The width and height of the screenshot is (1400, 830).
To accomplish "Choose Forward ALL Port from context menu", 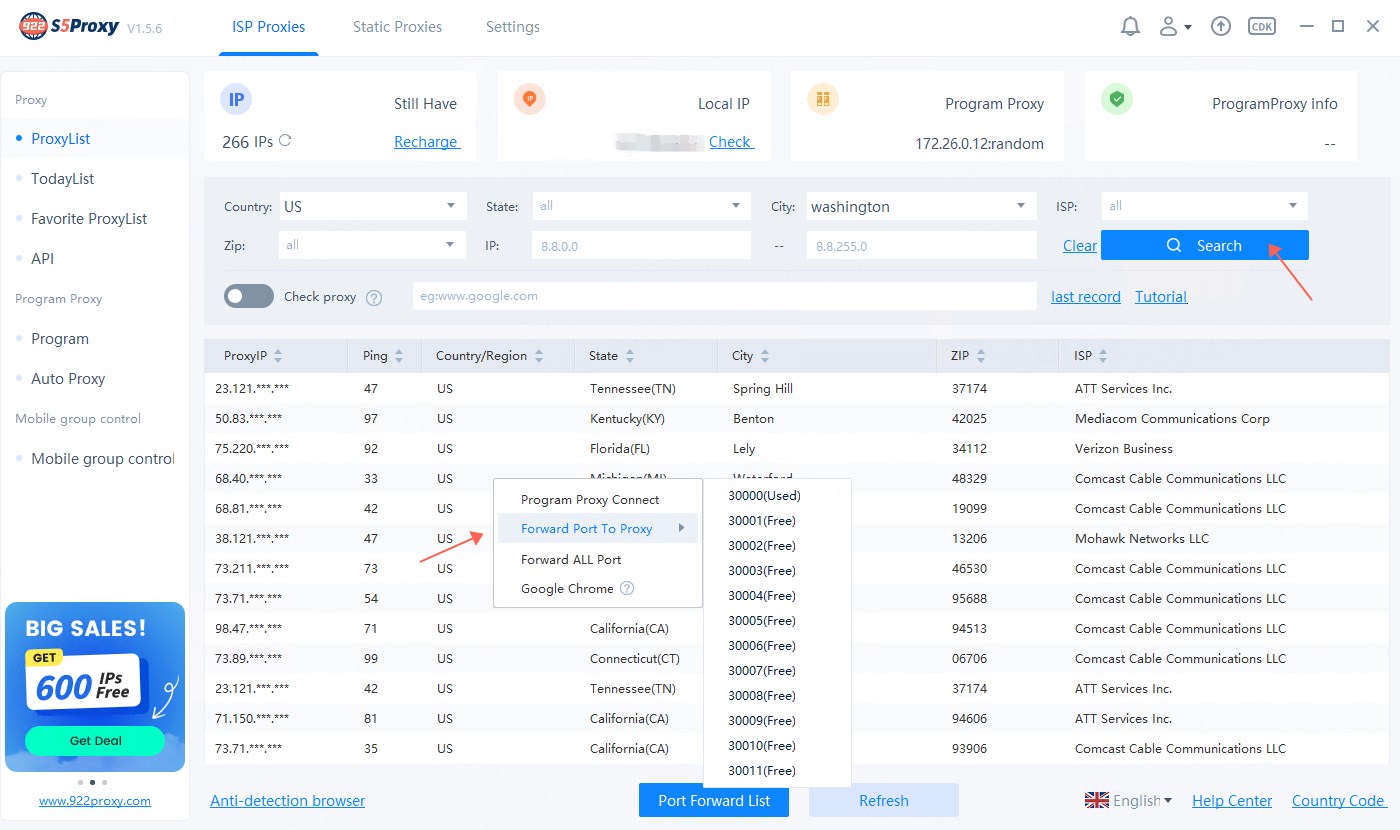I will (571, 559).
